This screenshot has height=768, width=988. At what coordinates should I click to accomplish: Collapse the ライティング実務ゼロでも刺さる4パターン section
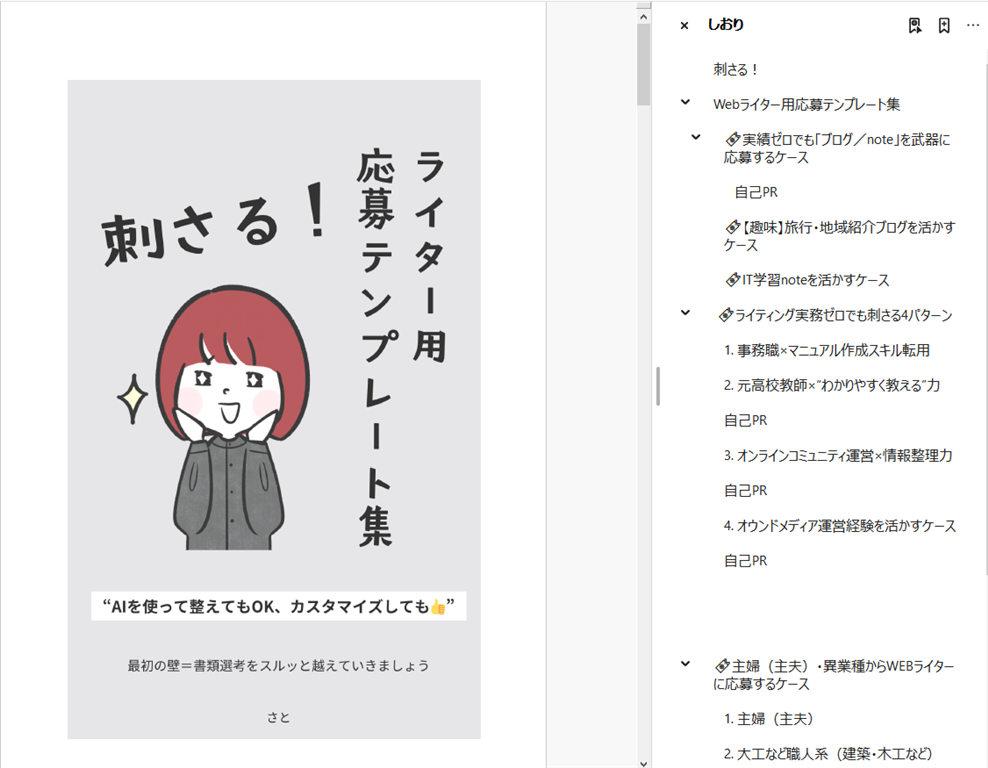coord(685,314)
